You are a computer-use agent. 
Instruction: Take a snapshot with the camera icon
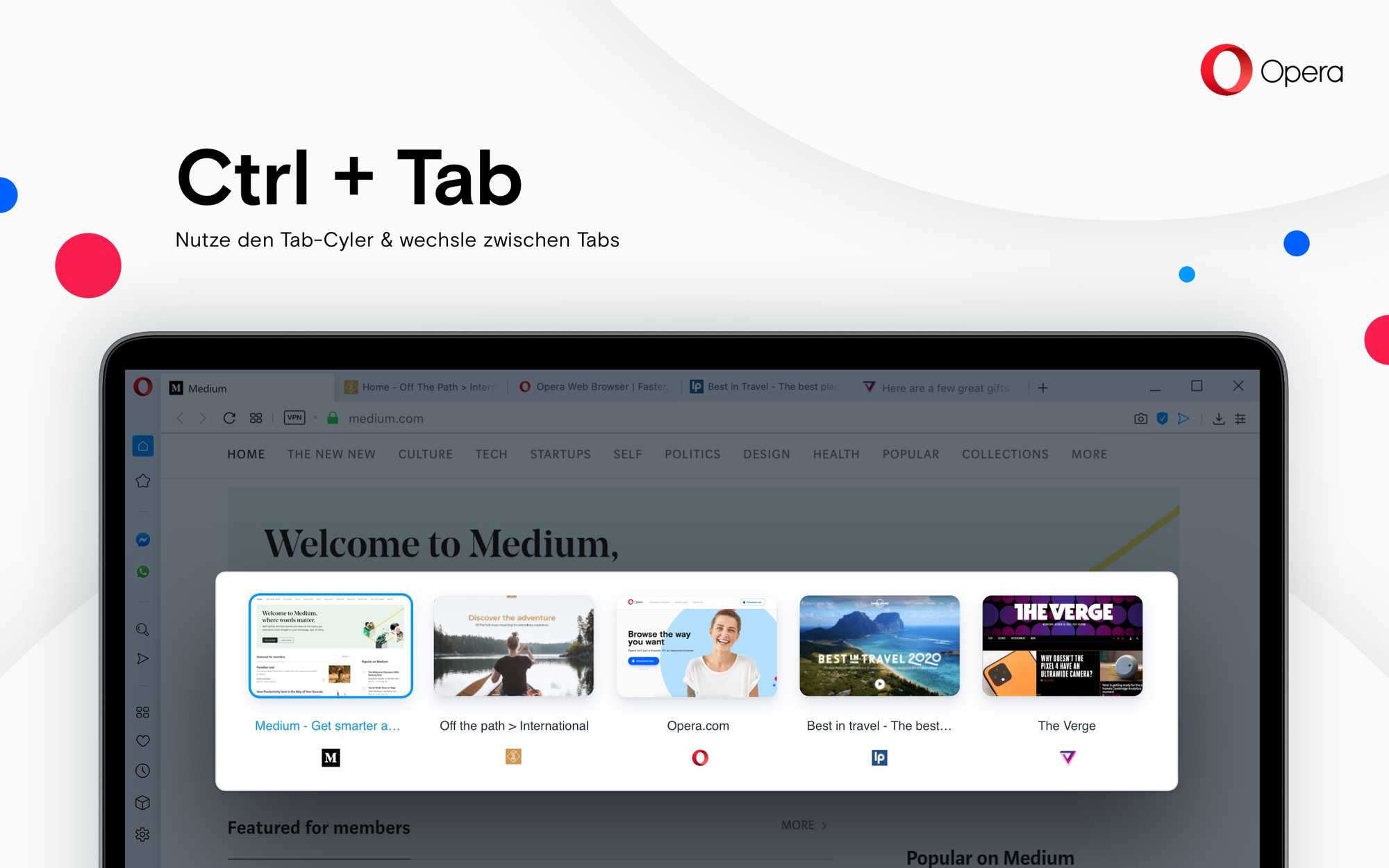[x=1140, y=419]
